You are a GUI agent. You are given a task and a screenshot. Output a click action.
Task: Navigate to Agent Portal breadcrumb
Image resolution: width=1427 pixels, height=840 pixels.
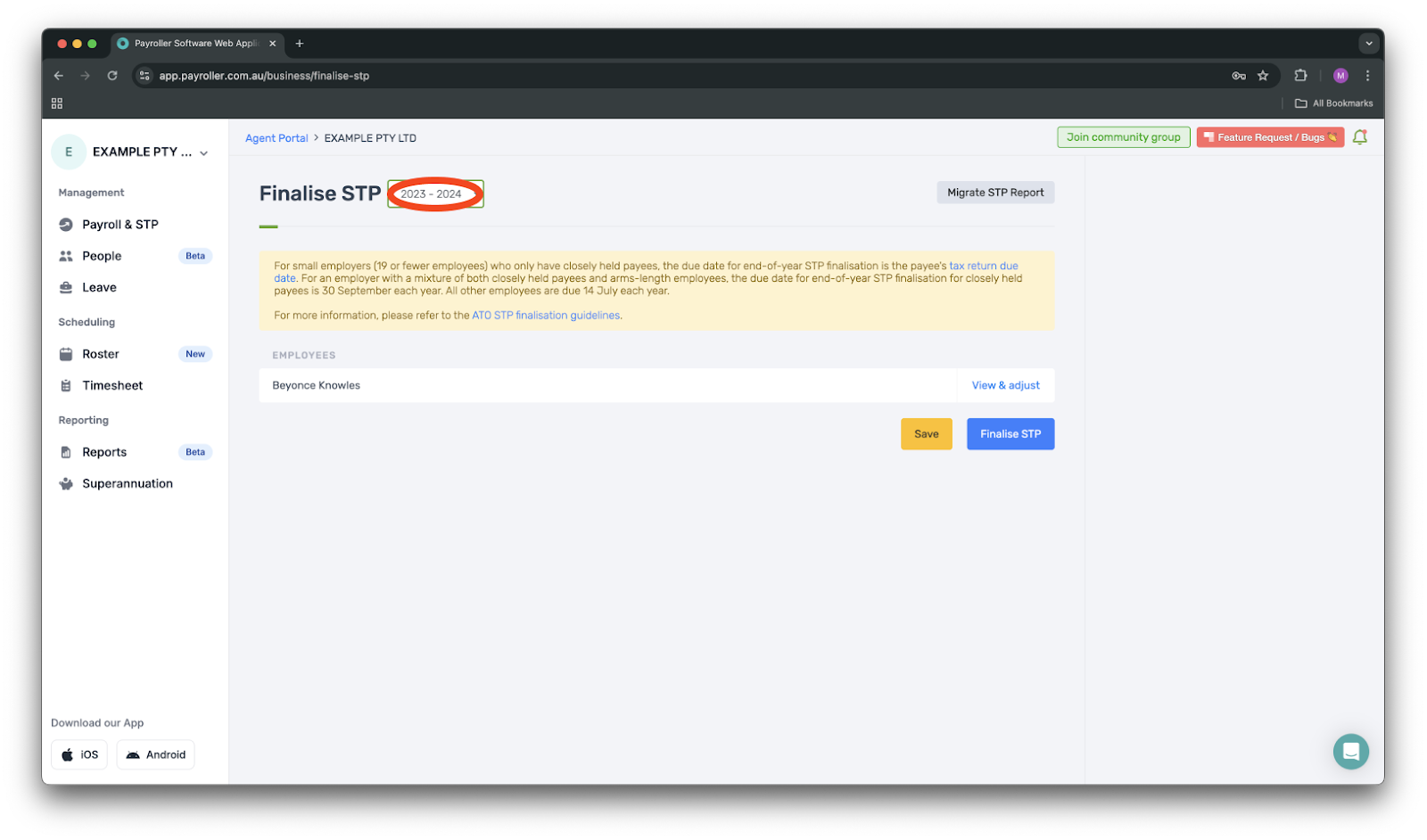click(276, 138)
